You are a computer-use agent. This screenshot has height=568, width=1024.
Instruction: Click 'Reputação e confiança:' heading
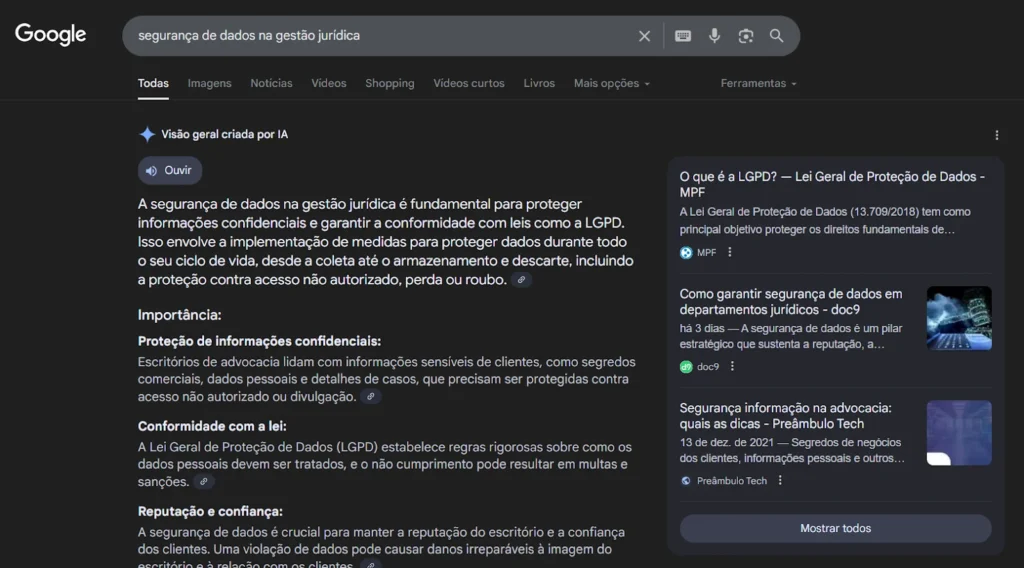point(210,512)
